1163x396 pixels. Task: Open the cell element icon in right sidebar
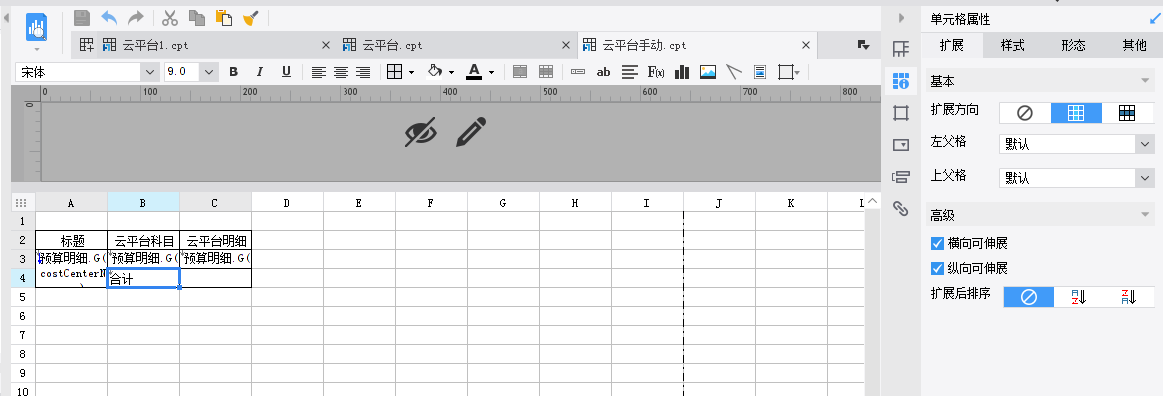click(900, 50)
